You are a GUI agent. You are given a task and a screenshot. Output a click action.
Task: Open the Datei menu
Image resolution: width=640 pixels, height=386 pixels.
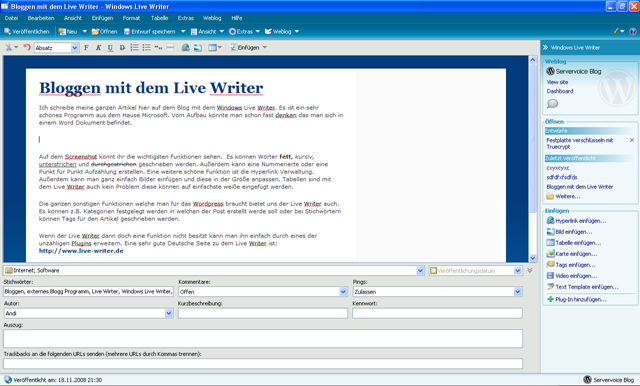[x=11, y=18]
